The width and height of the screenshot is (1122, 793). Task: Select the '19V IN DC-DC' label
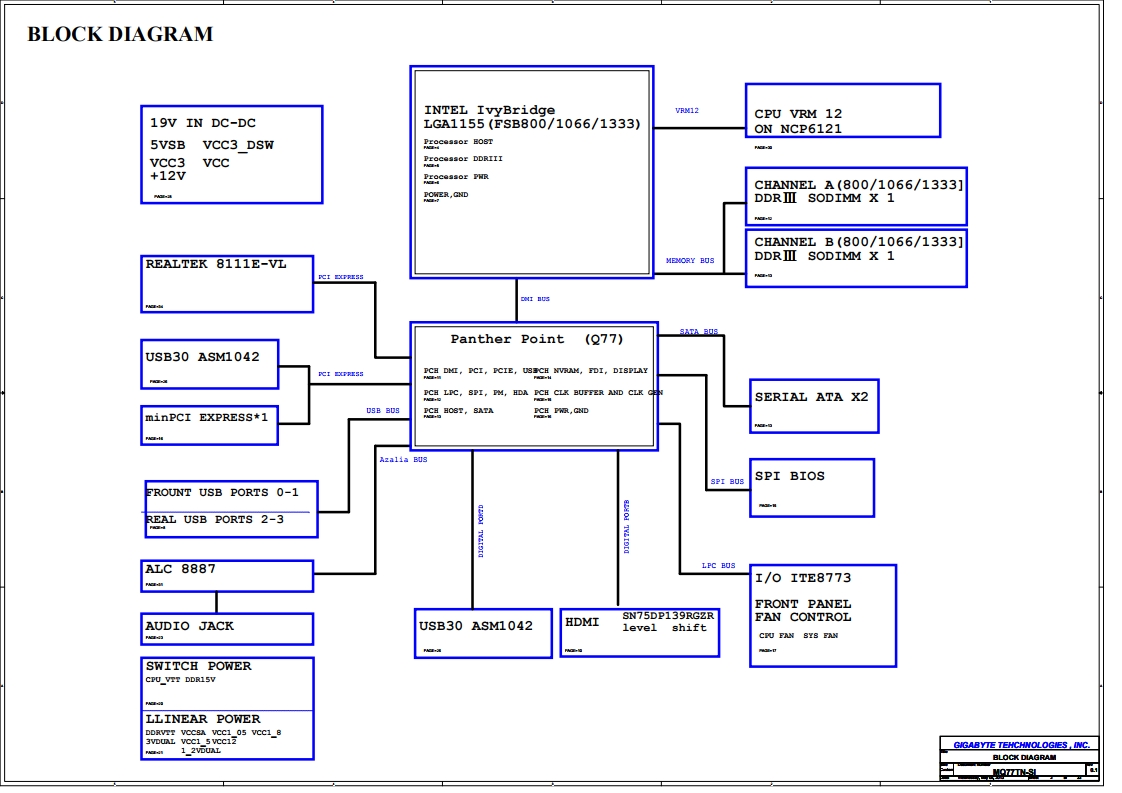click(203, 123)
